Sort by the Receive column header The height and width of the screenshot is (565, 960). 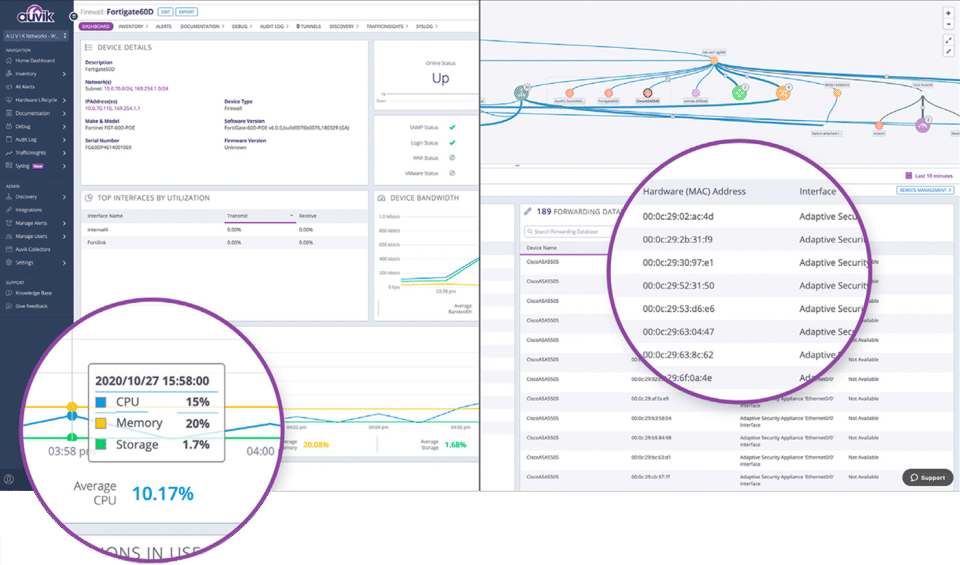pyautogui.click(x=307, y=216)
